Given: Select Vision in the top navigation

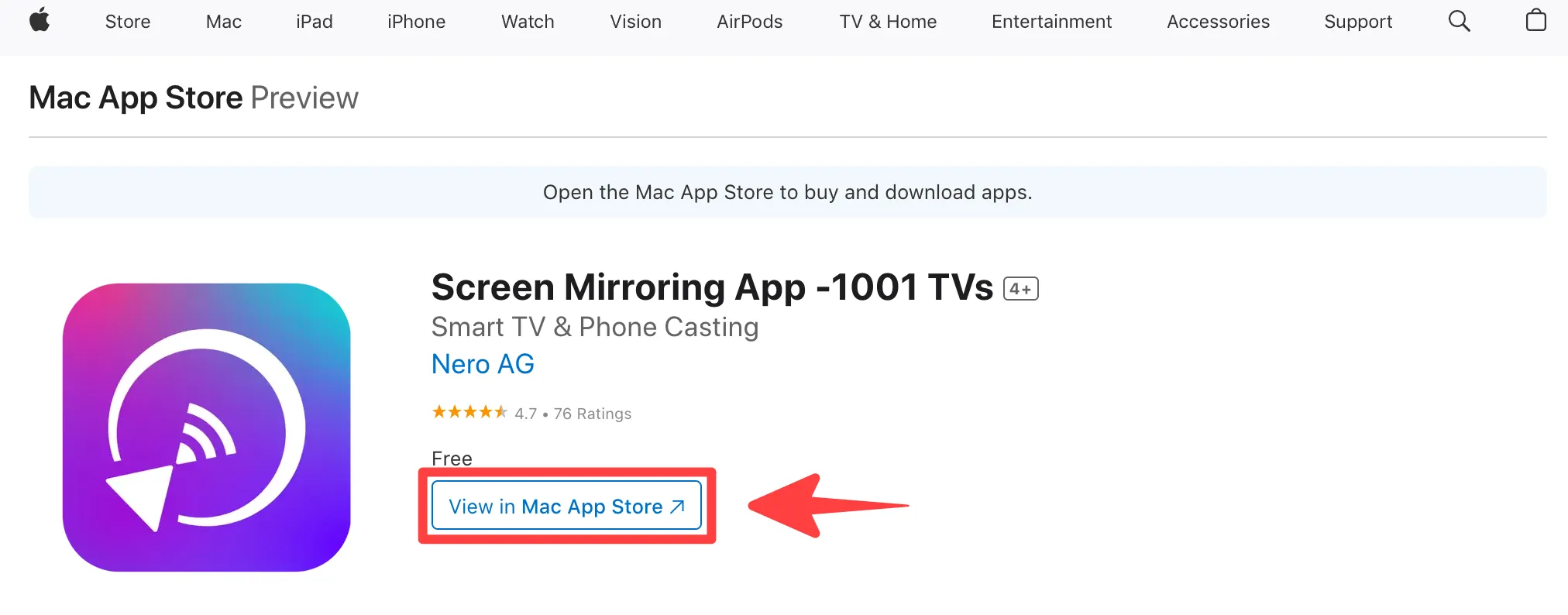Looking at the screenshot, I should pos(635,22).
